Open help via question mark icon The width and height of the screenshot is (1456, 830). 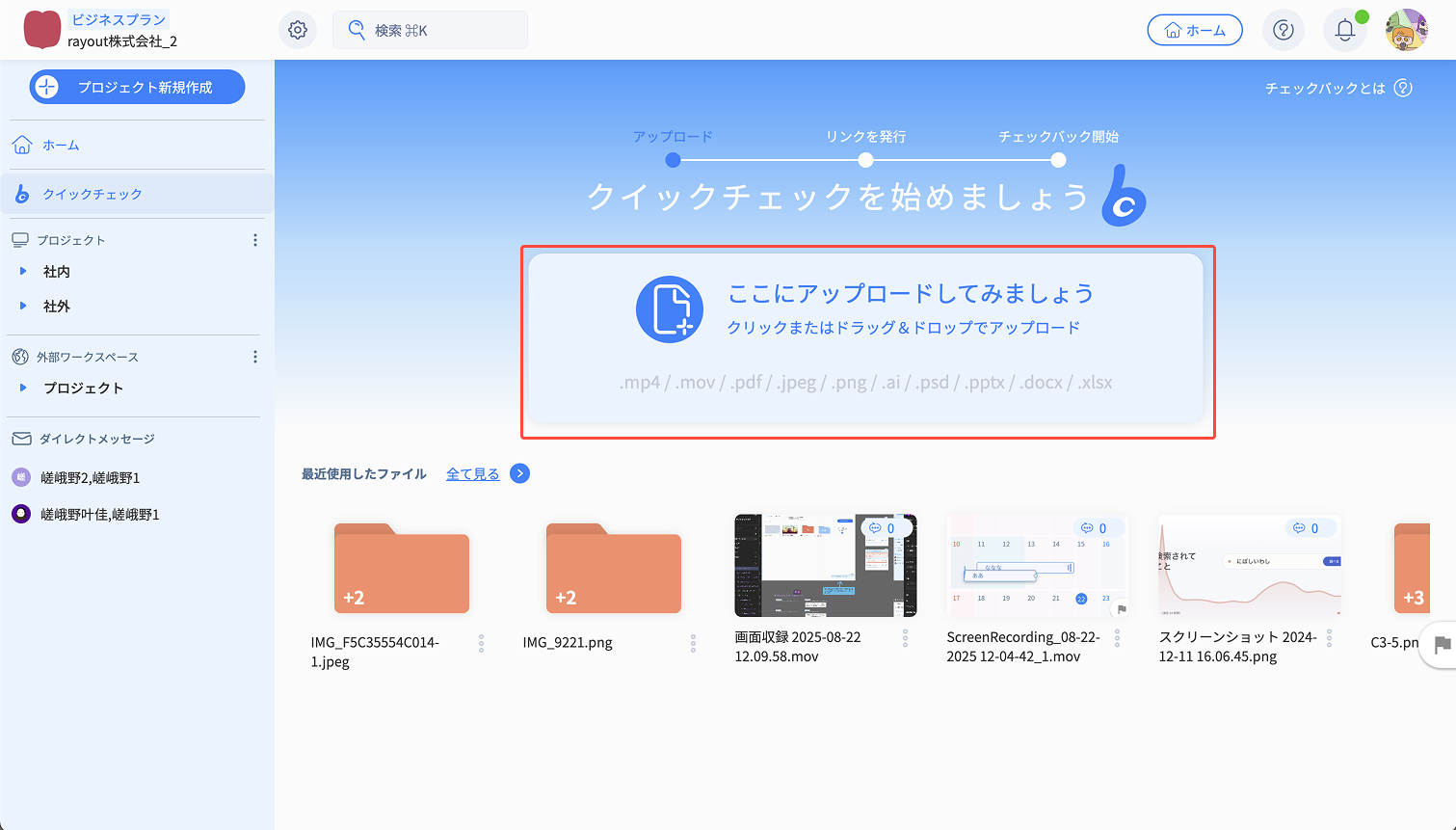click(x=1283, y=30)
